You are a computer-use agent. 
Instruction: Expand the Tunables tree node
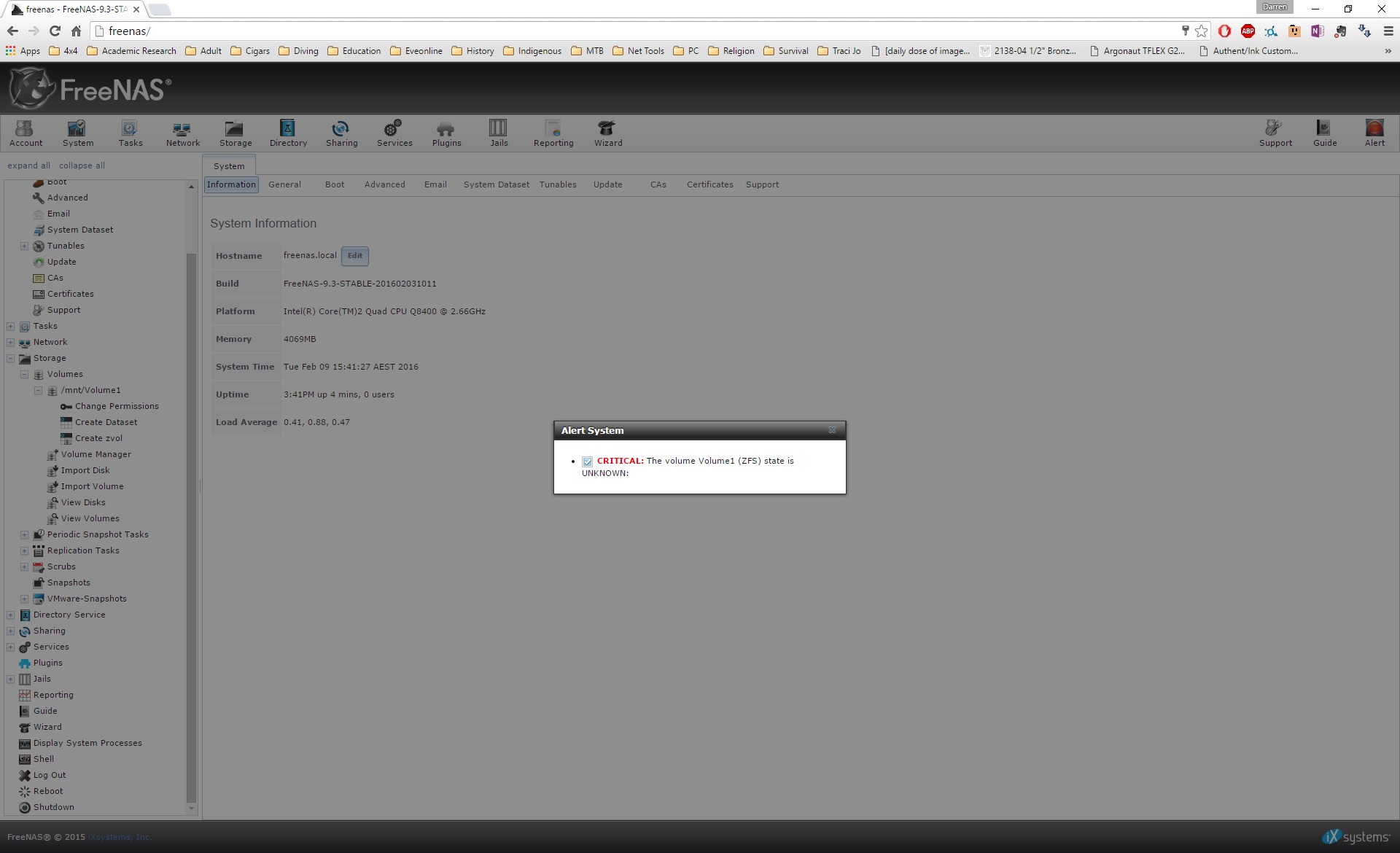24,246
